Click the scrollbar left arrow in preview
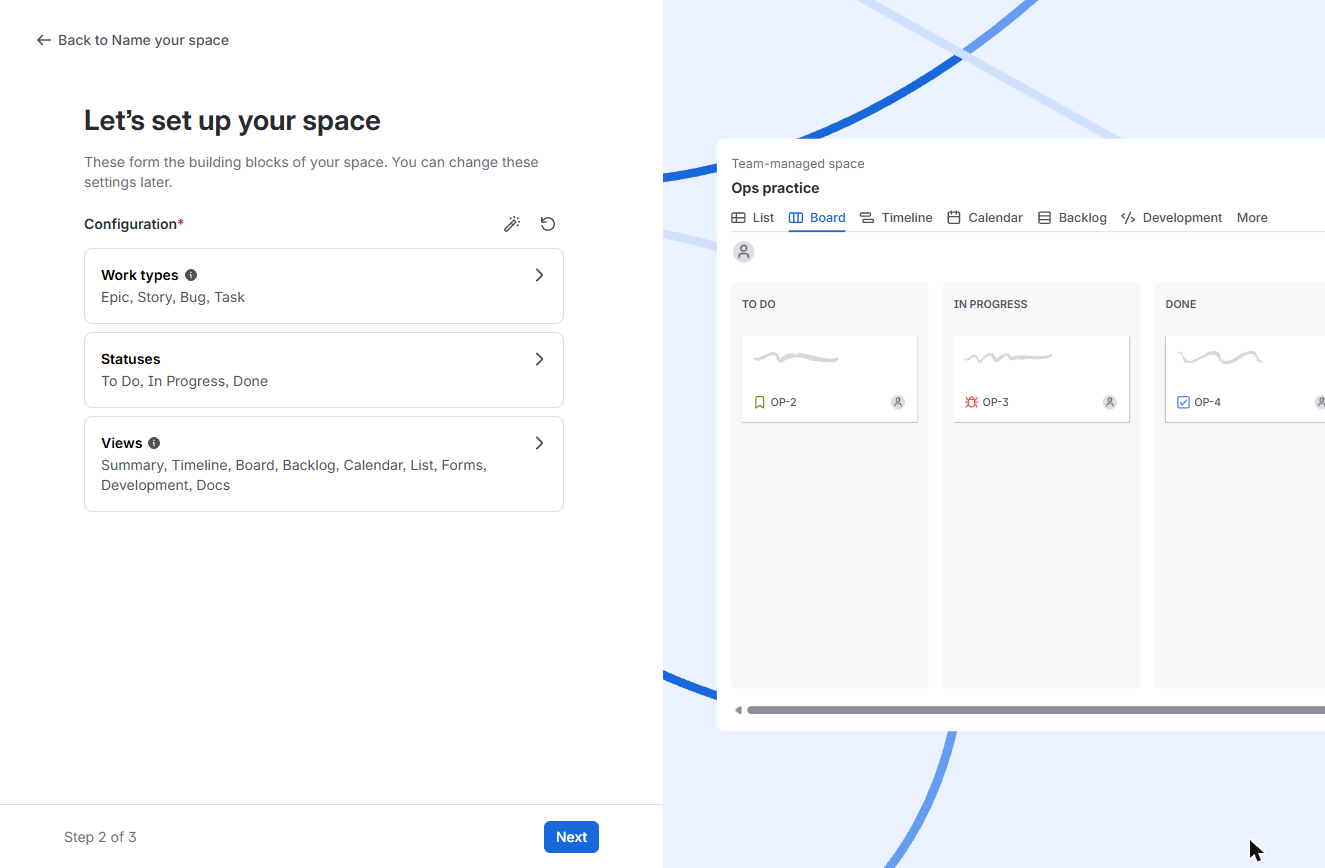1325x868 pixels. (x=738, y=710)
